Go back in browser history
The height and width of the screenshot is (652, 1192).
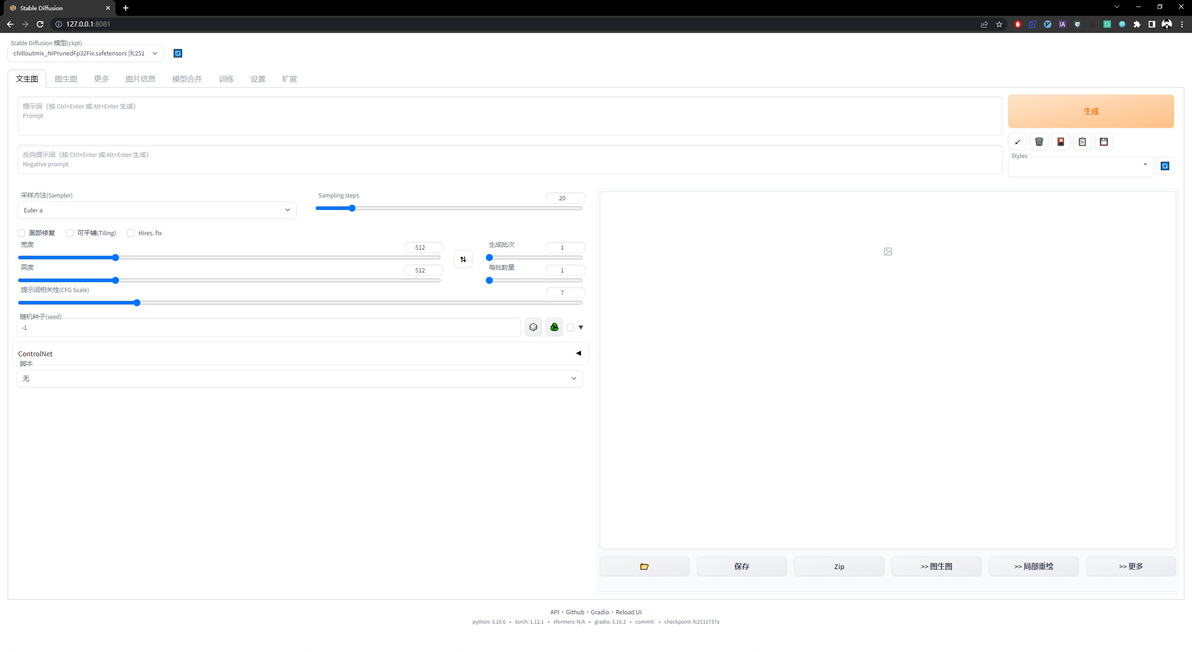(10, 24)
